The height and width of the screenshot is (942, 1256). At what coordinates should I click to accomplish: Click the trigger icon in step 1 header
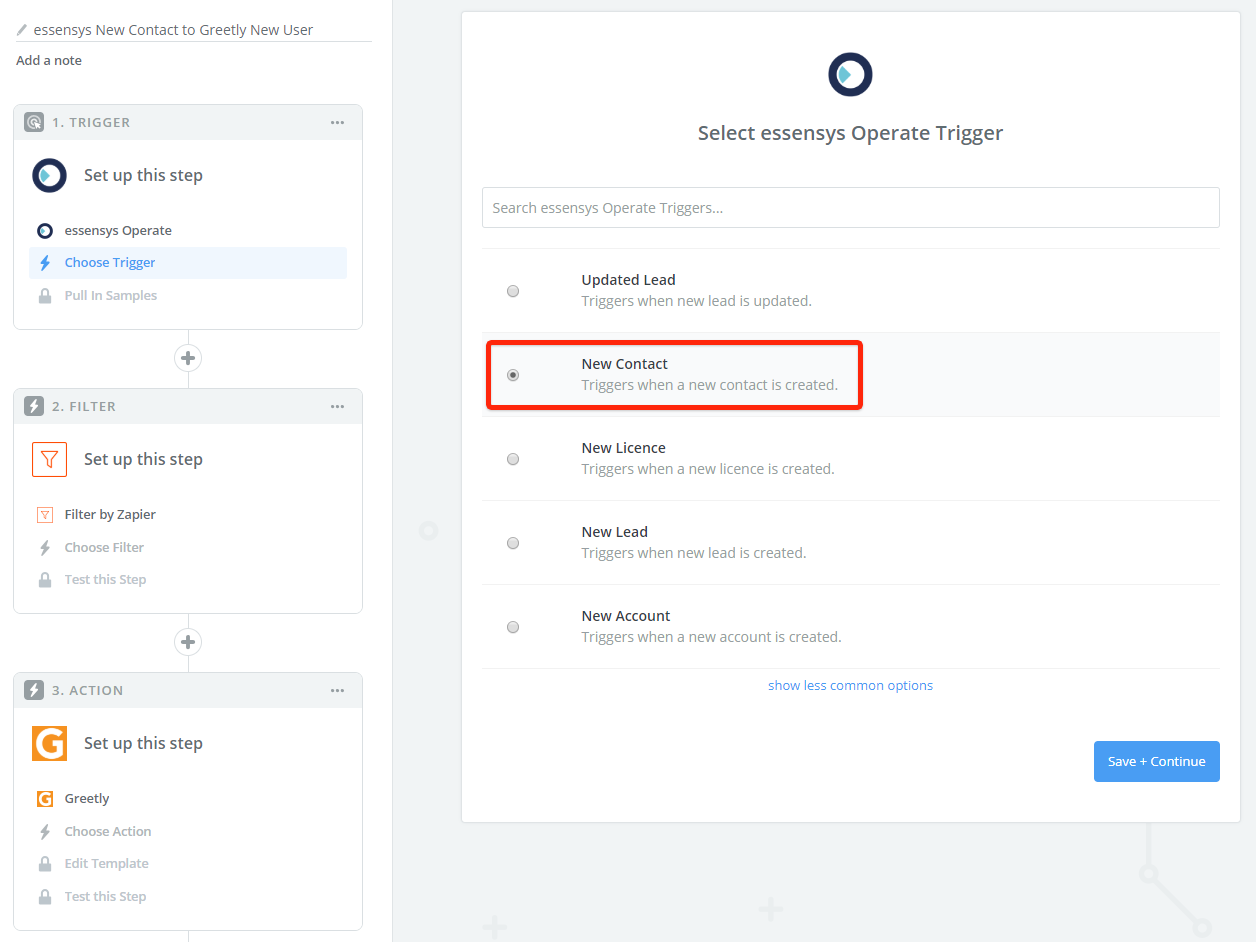[x=33, y=122]
